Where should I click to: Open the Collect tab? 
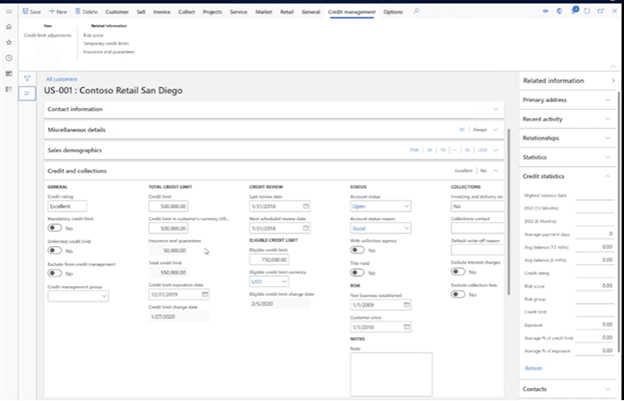pos(187,12)
